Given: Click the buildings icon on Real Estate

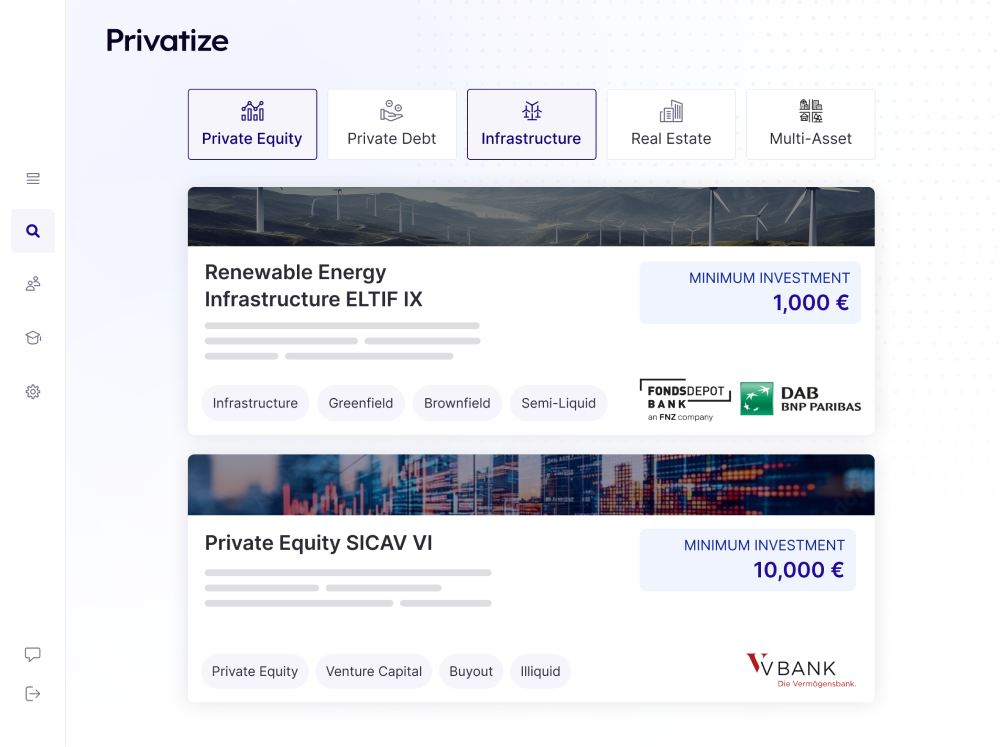Looking at the screenshot, I should click(671, 110).
